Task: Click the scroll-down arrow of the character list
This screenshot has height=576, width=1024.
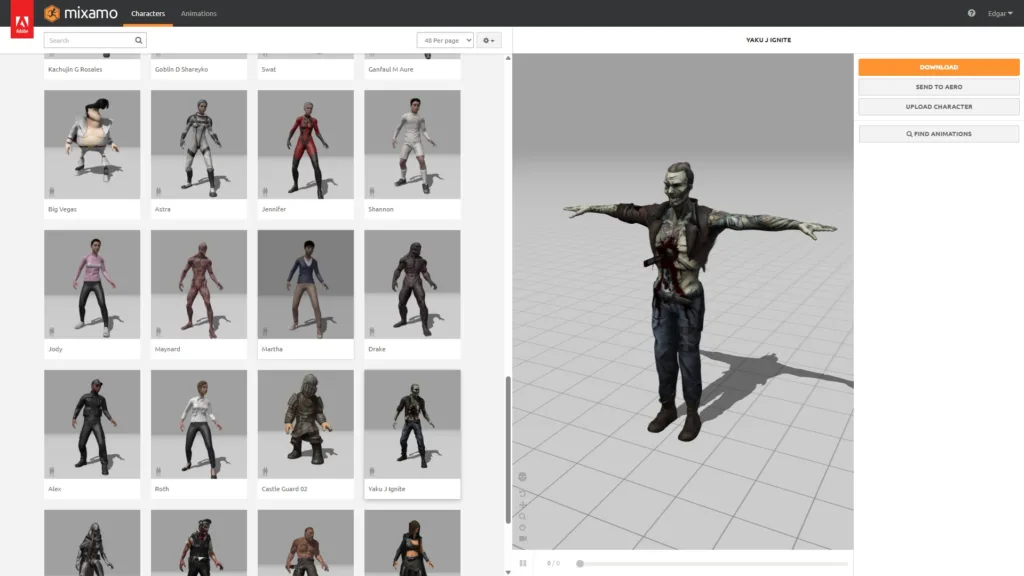Action: (508, 572)
